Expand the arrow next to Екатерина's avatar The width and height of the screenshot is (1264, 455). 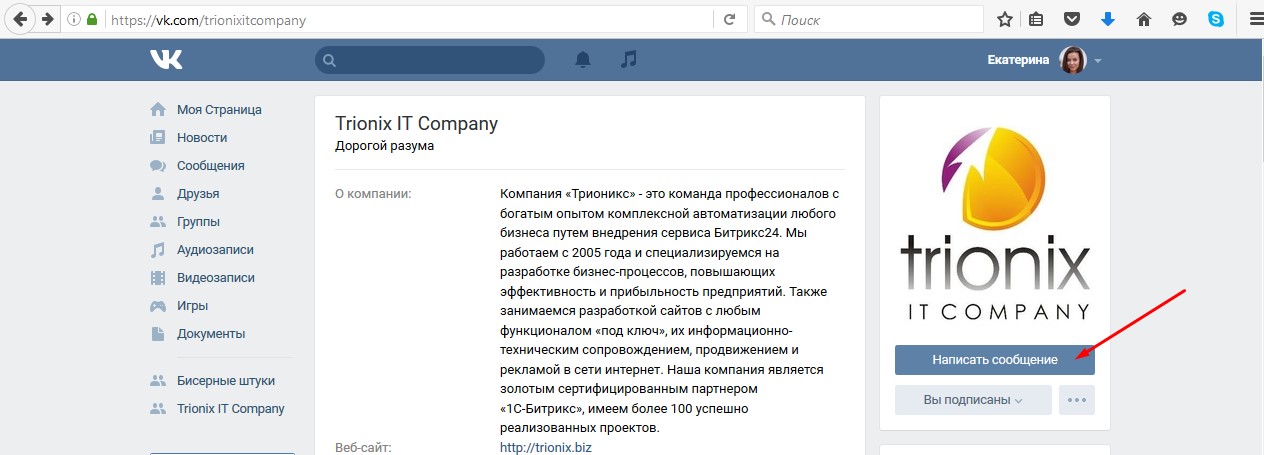click(1097, 61)
